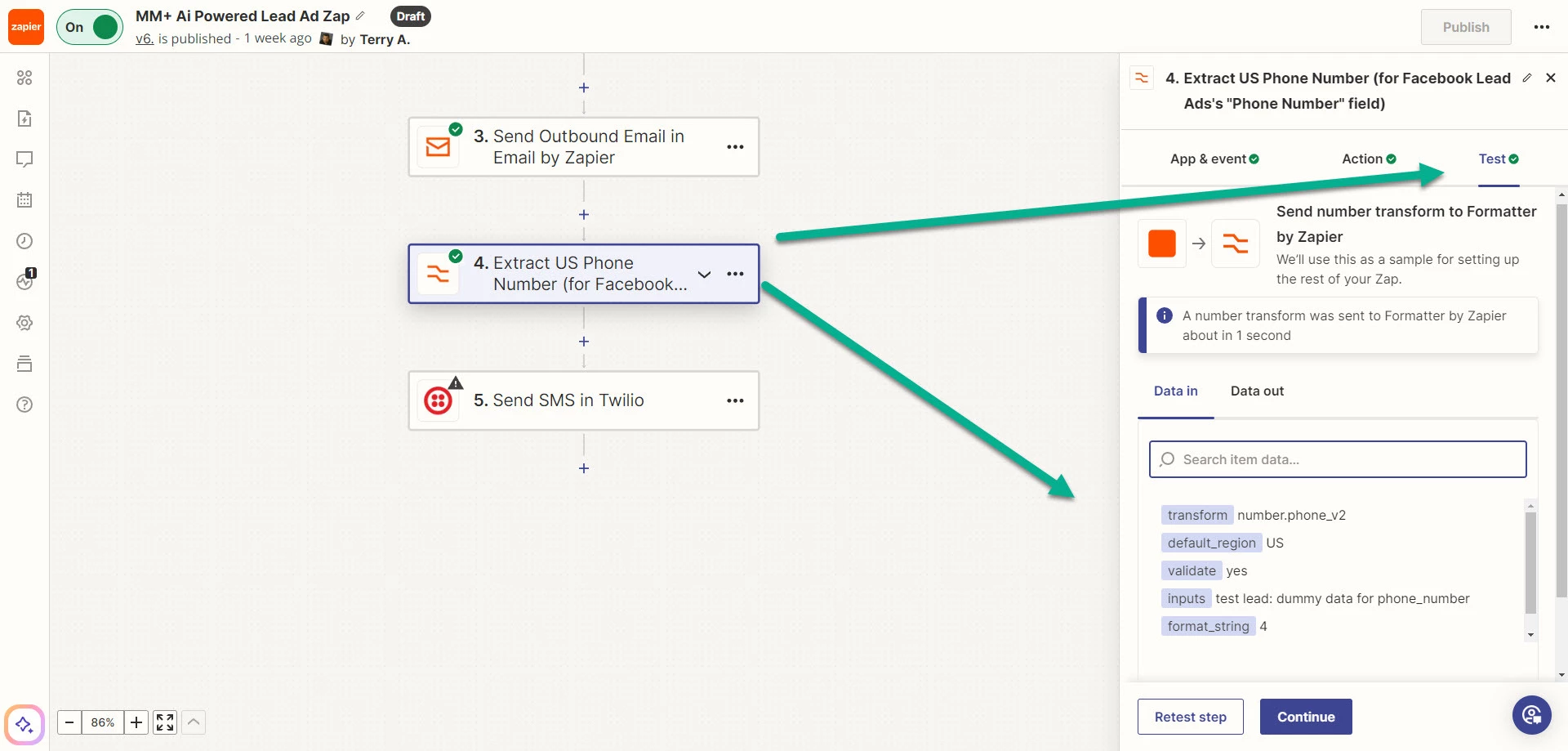Viewport: 1568px width, 751px height.
Task: Open step 3 more options menu
Action: coord(735,147)
